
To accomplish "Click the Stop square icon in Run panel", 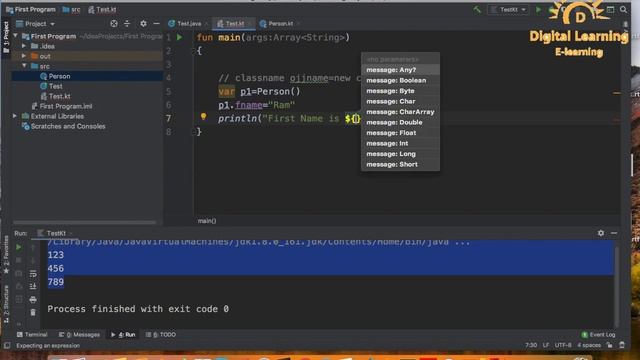I will (19, 260).
